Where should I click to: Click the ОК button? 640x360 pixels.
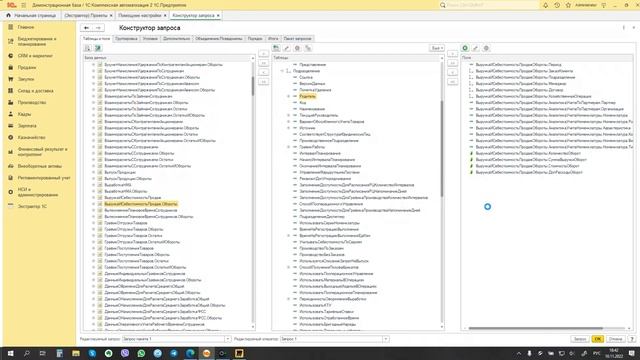tap(598, 339)
